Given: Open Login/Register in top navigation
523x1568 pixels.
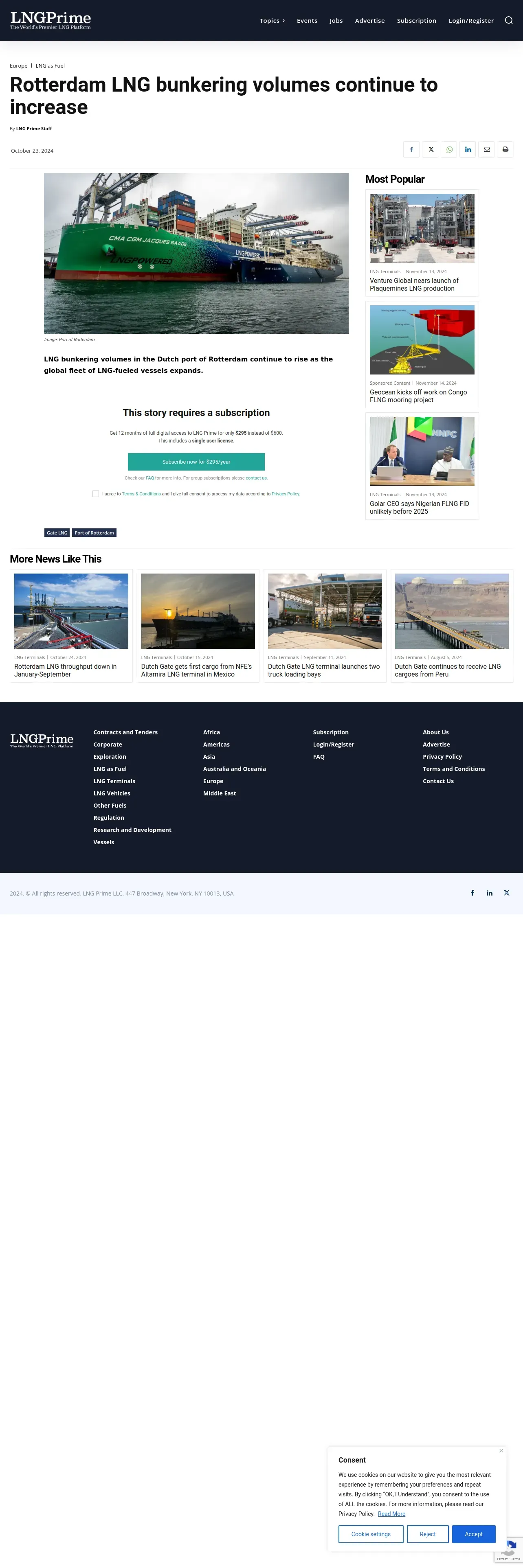Looking at the screenshot, I should [x=471, y=21].
